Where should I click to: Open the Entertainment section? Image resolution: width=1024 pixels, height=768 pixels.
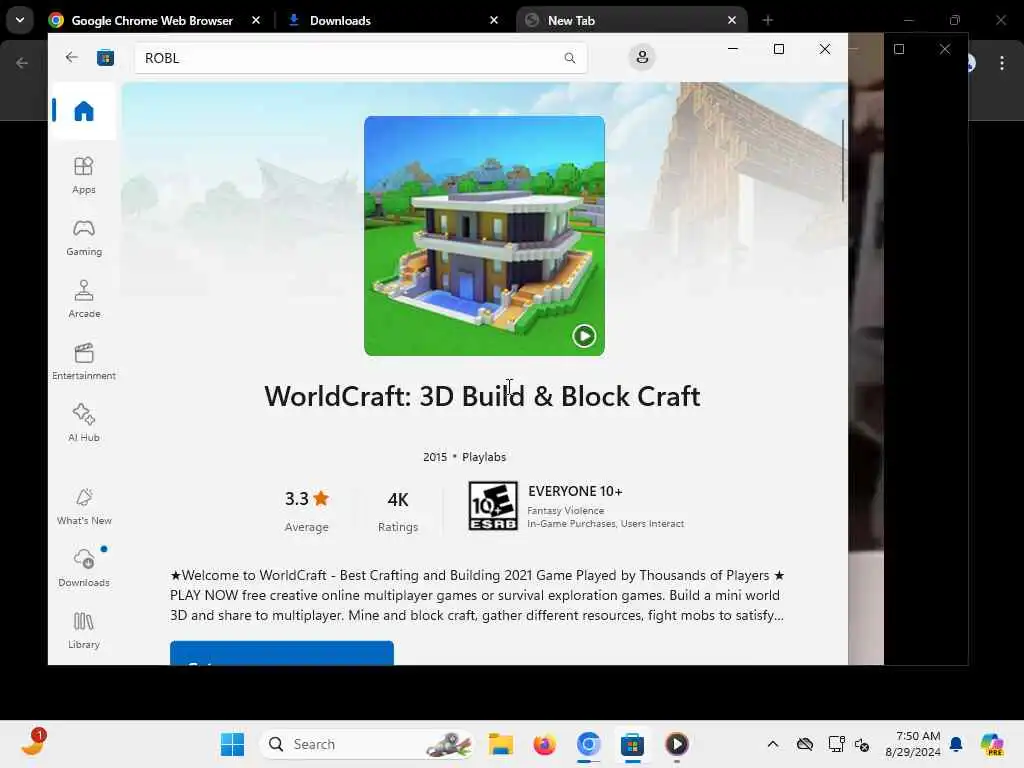click(84, 361)
